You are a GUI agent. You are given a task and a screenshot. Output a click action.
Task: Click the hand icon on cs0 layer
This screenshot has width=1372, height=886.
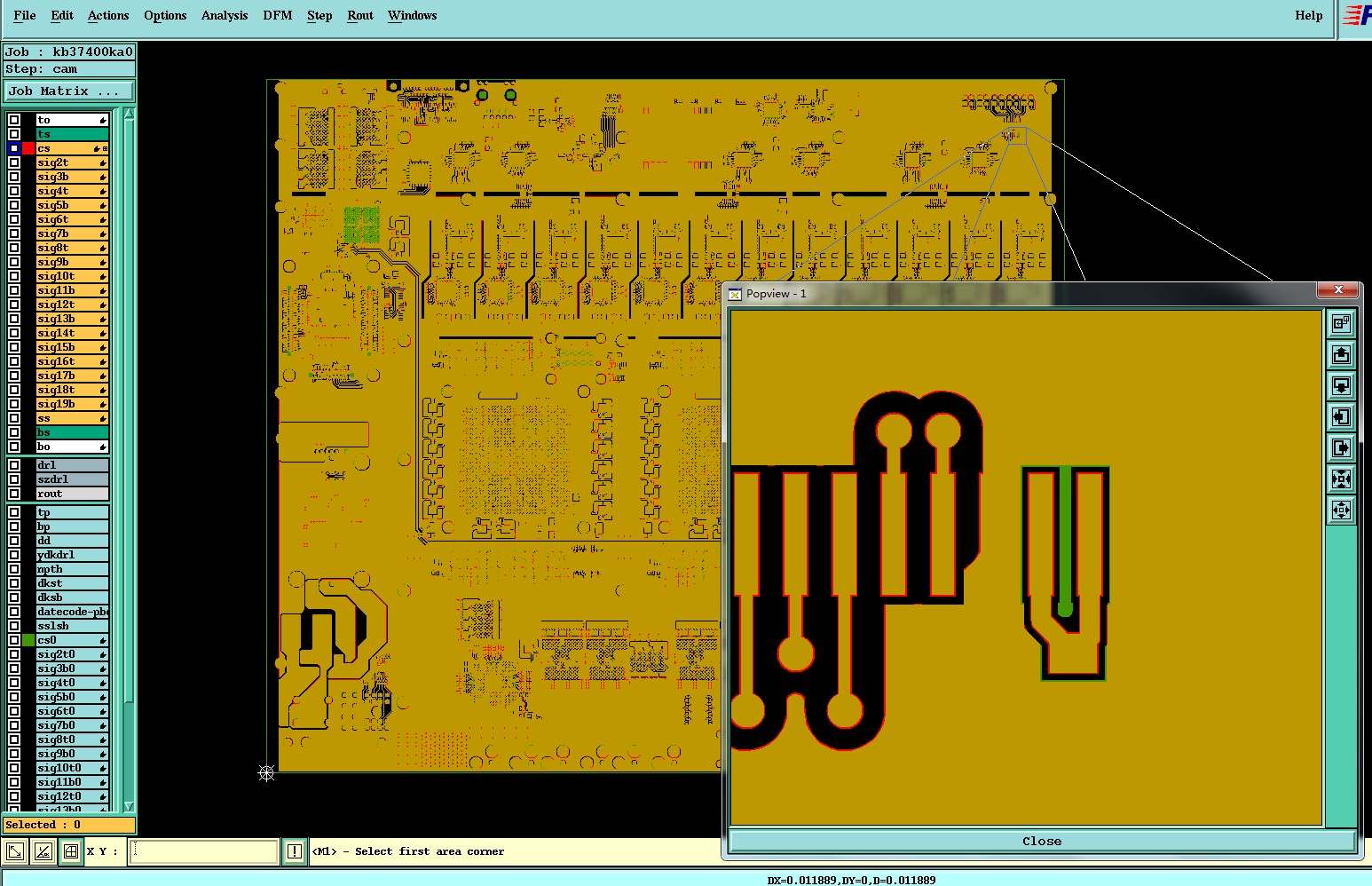point(103,640)
